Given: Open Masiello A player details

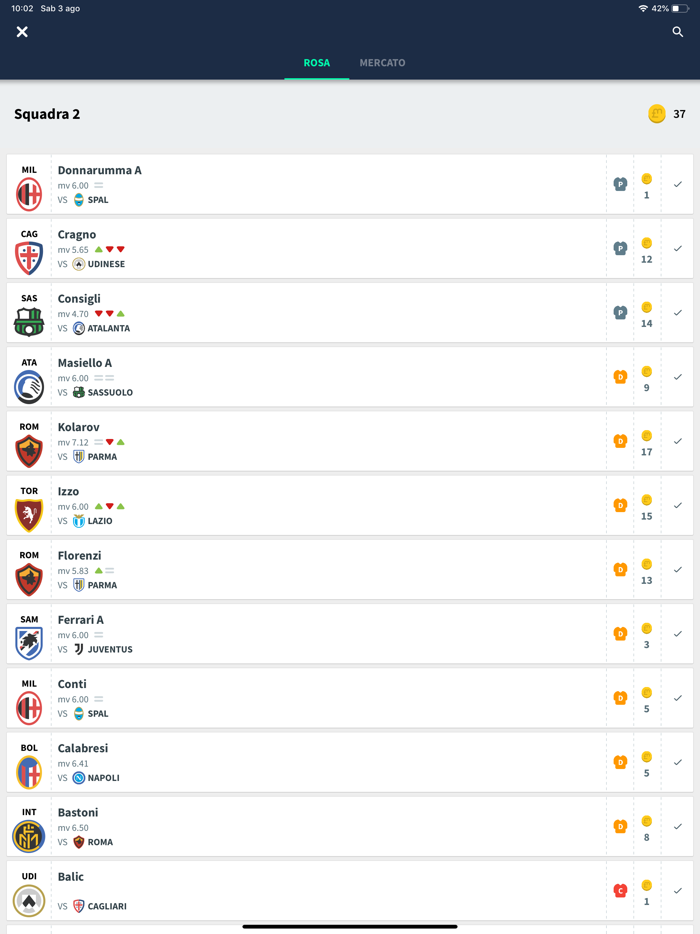Looking at the screenshot, I should point(85,363).
